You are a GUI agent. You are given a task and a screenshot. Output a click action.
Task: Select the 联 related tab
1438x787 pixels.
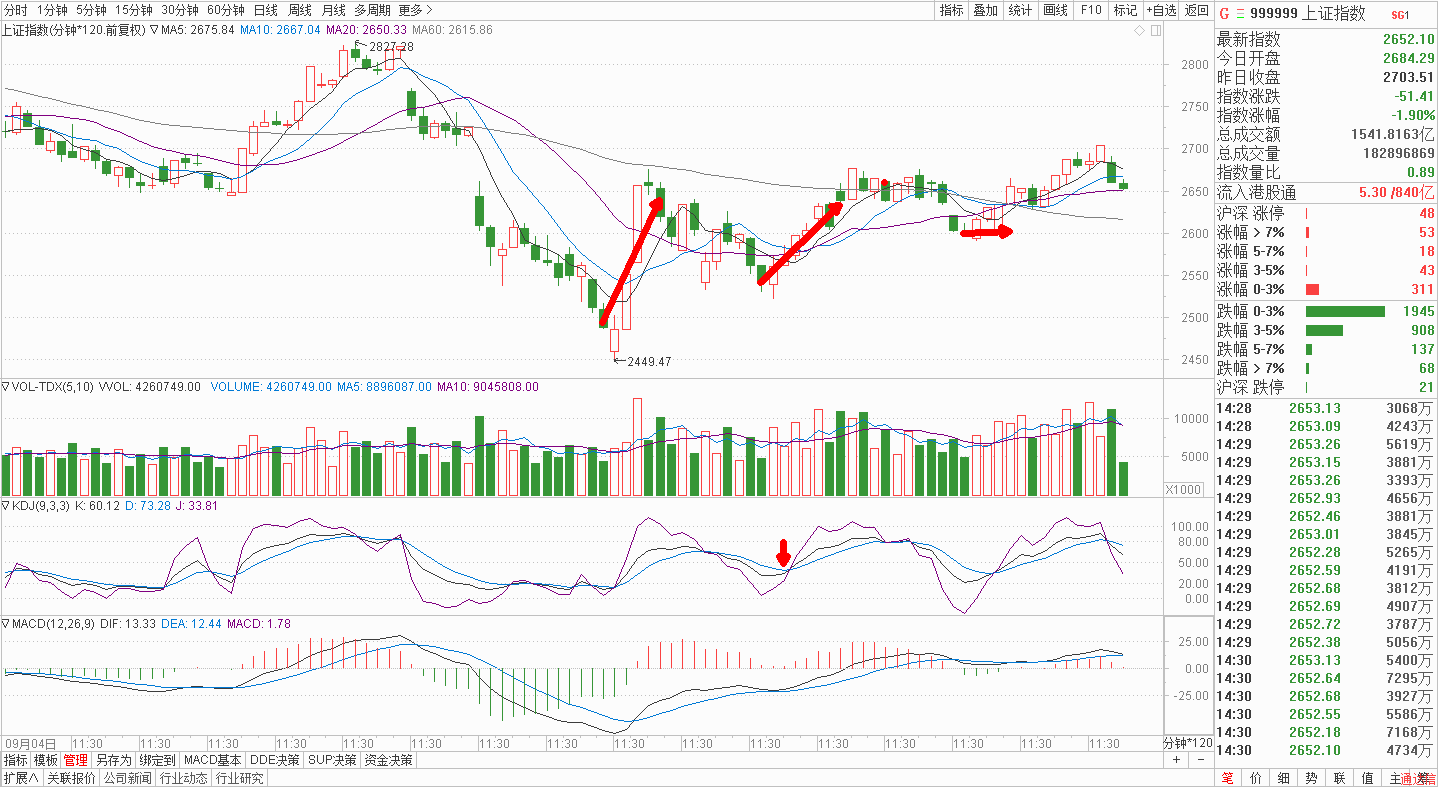tap(1339, 778)
